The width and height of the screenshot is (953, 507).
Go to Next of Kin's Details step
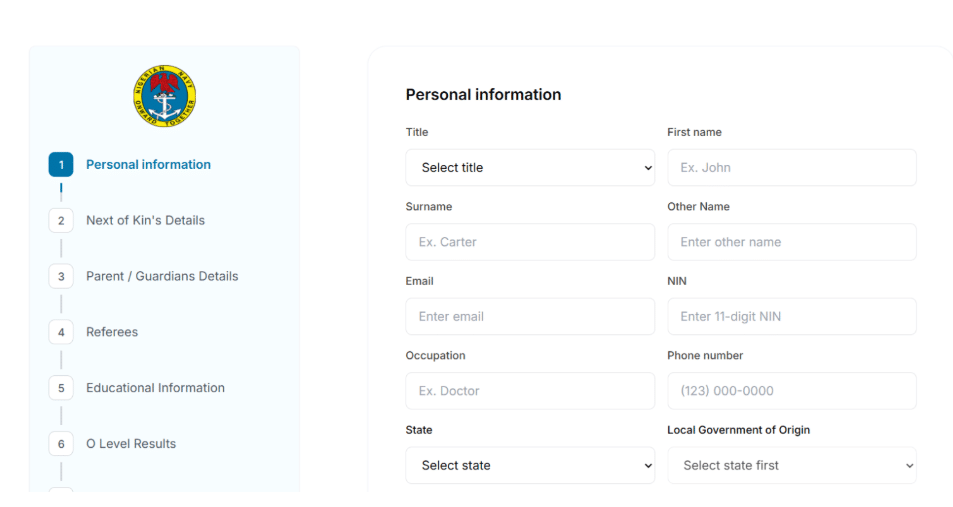145,221
